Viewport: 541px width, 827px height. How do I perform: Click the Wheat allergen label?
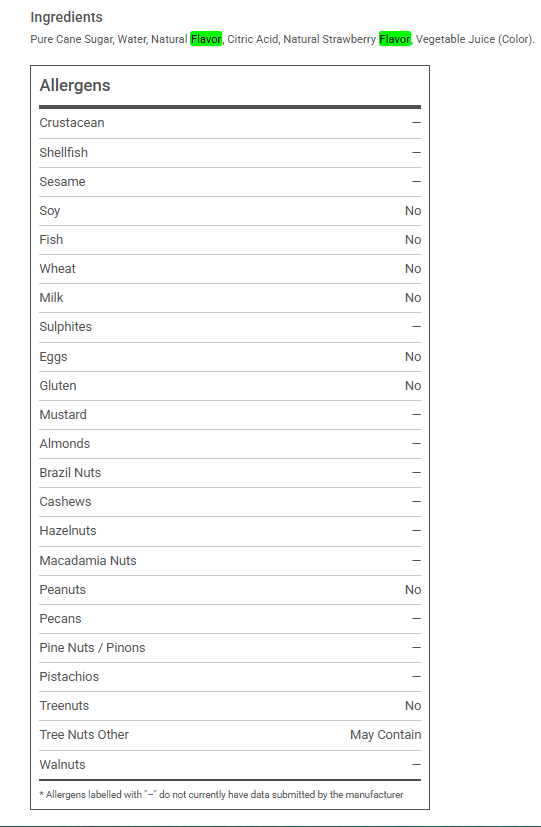57,268
